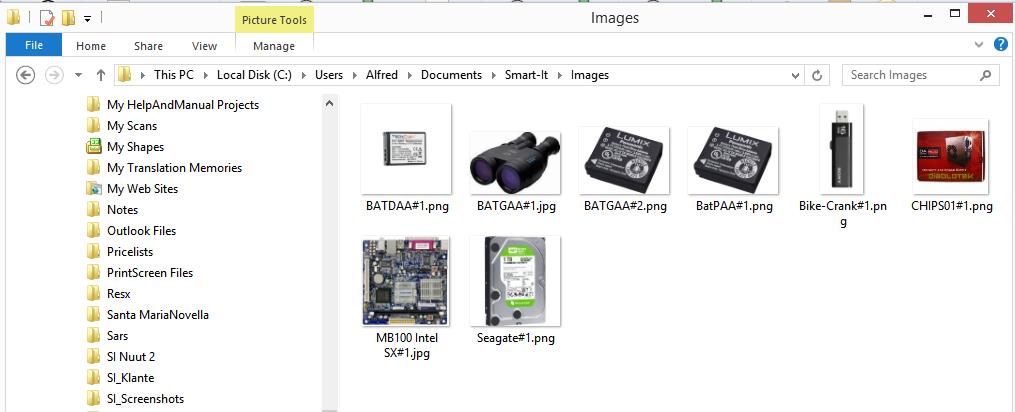Click the address bar folder icon

pyautogui.click(x=124, y=75)
